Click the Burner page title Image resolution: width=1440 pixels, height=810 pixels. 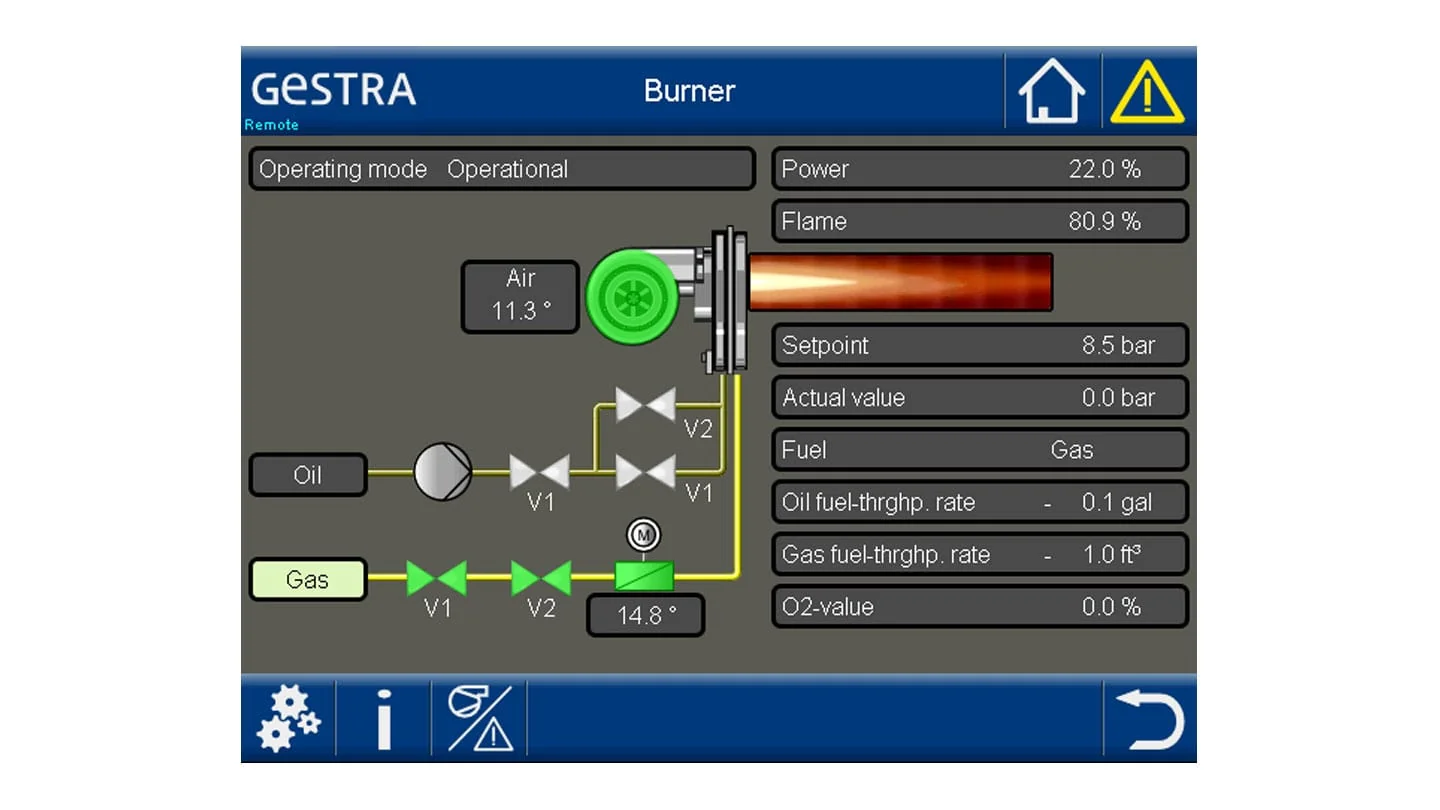coord(689,91)
